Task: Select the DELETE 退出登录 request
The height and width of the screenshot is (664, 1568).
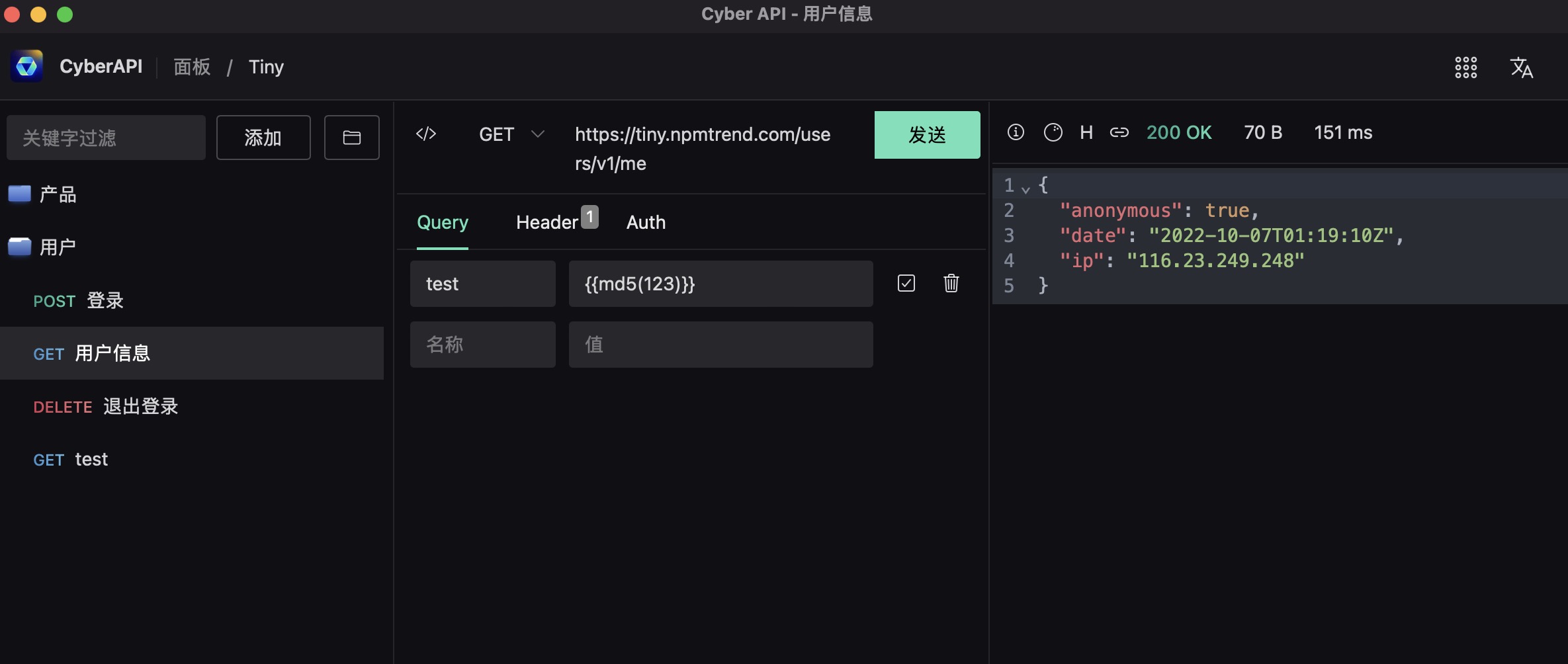Action: 192,406
